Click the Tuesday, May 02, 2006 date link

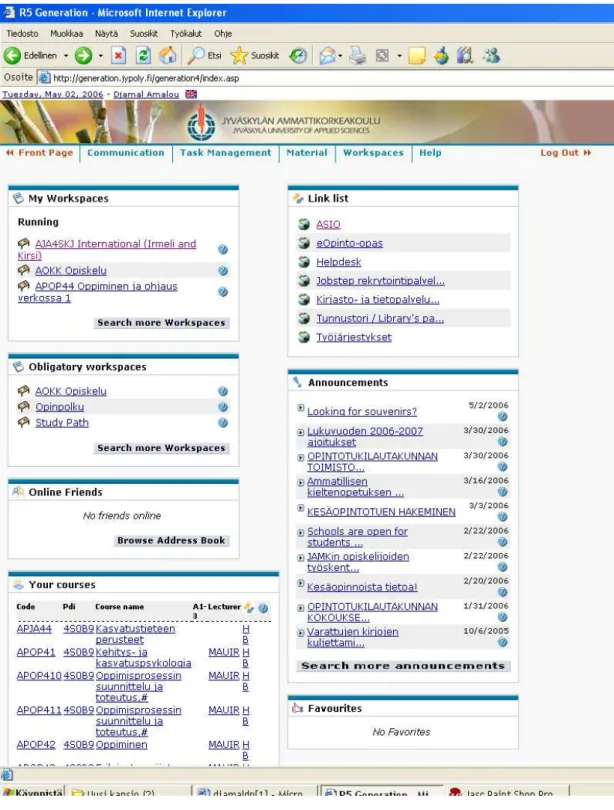pyautogui.click(x=53, y=94)
